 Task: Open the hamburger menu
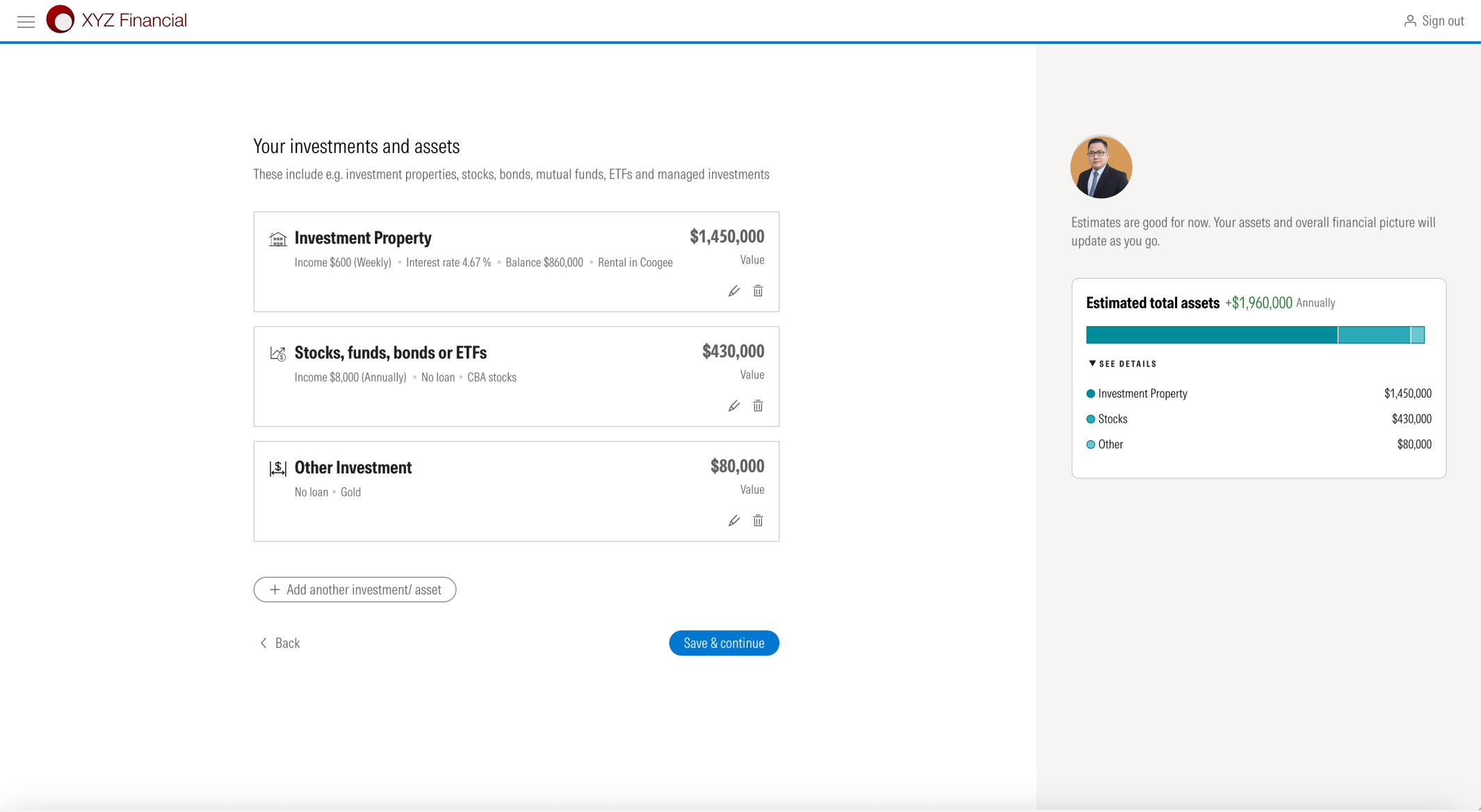(26, 22)
